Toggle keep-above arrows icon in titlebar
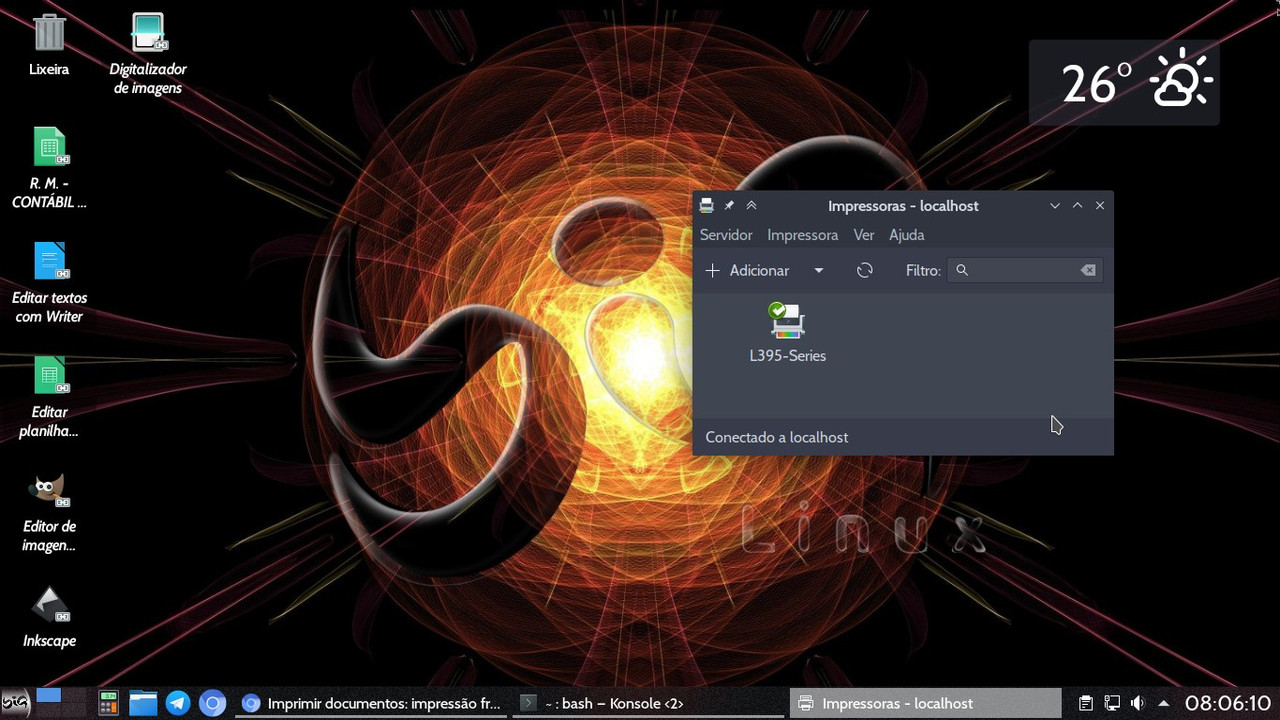The image size is (1280, 720). coord(751,205)
